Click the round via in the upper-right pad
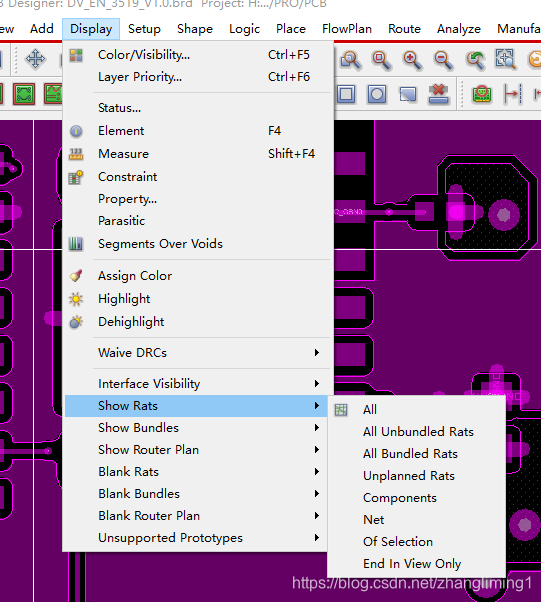This screenshot has height=602, width=541. (504, 215)
